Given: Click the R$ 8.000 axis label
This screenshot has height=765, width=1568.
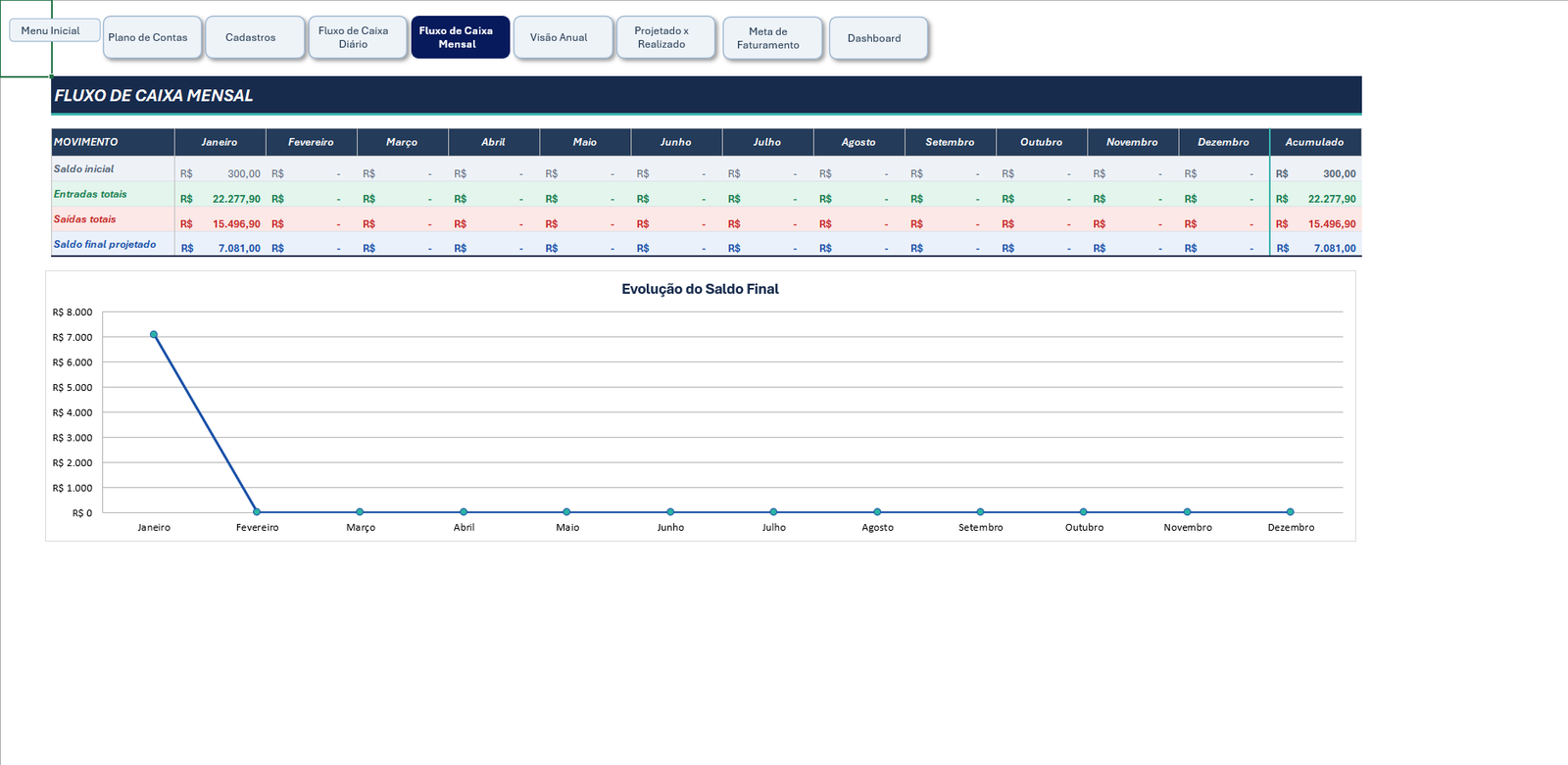Looking at the screenshot, I should pyautogui.click(x=73, y=312).
